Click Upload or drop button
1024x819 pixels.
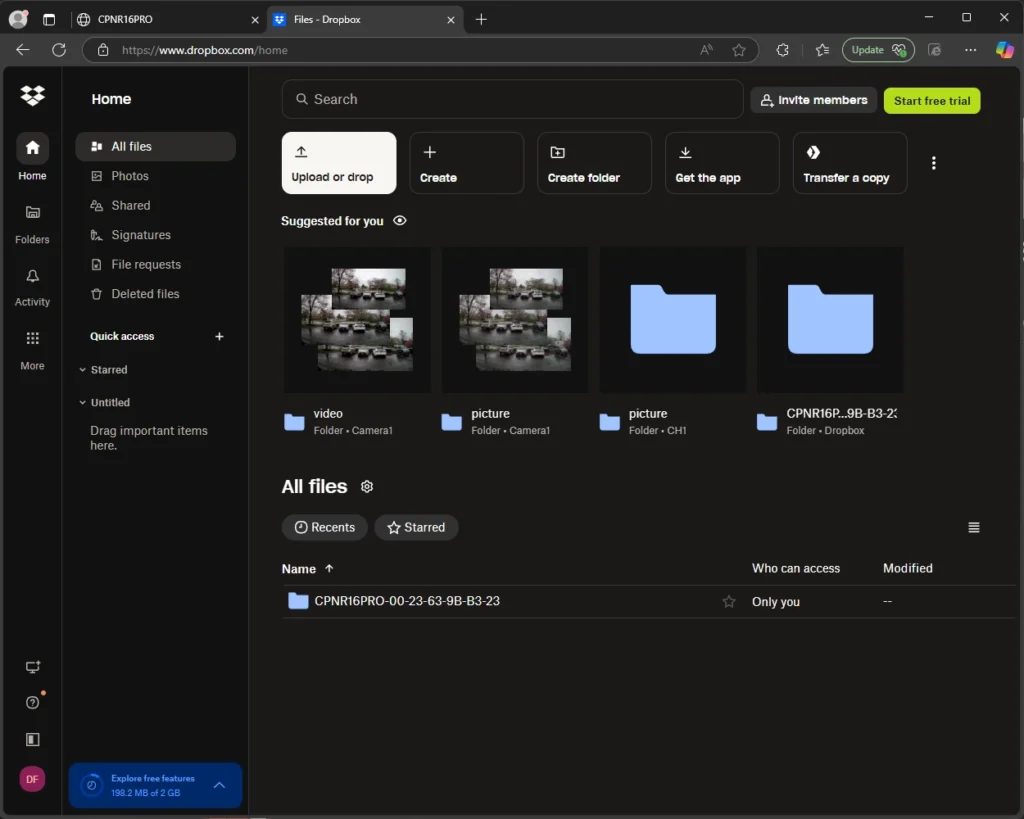point(339,163)
